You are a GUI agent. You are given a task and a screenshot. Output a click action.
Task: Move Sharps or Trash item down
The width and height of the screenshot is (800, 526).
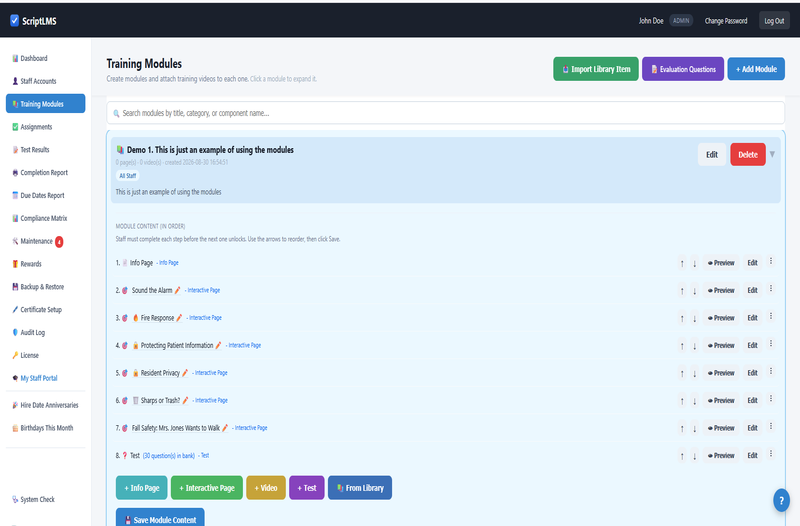694,401
